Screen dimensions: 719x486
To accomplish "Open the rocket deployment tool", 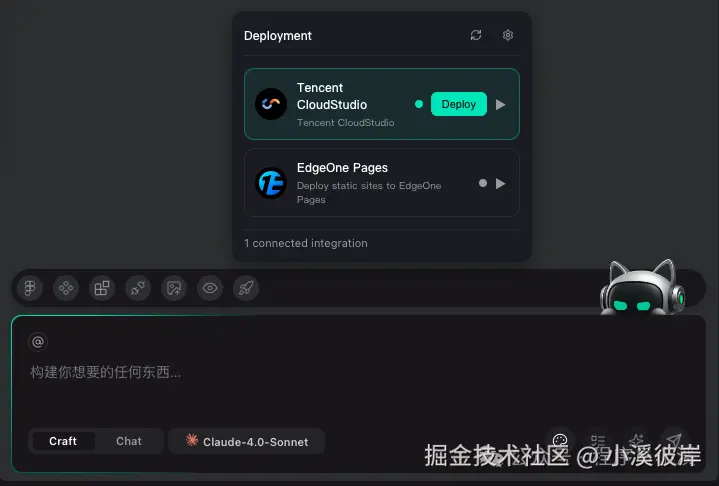I will click(246, 288).
